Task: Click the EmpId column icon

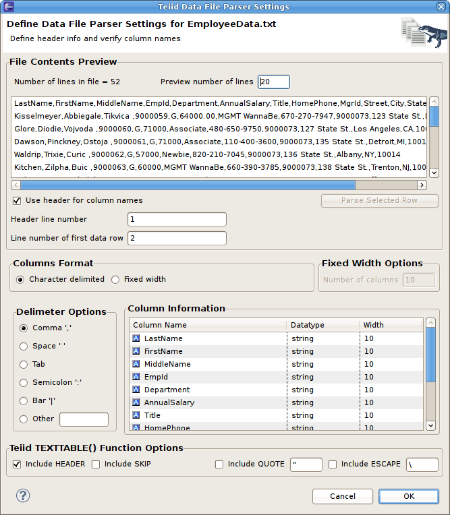Action: 136,377
